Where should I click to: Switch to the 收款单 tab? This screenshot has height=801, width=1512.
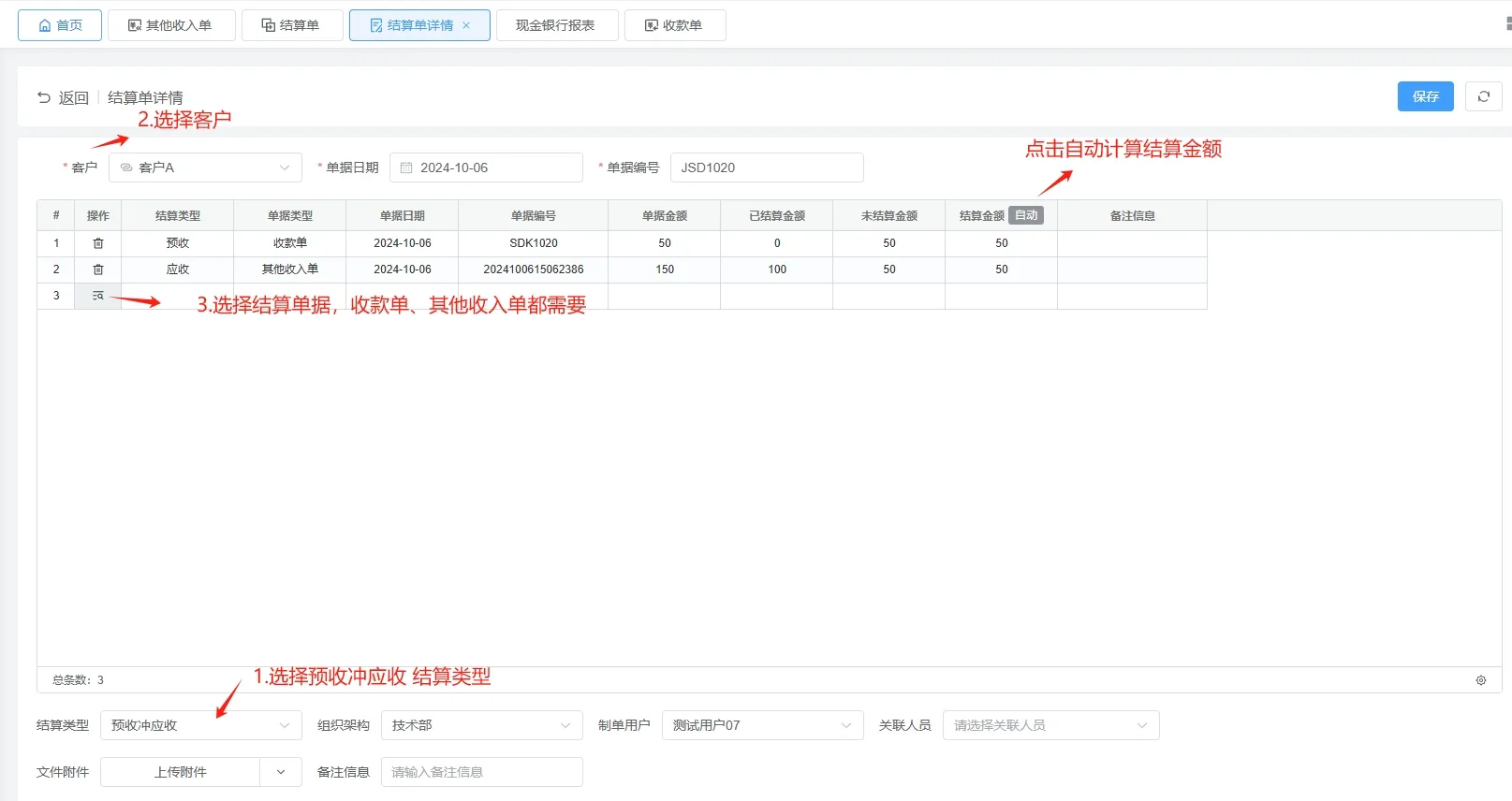(x=675, y=25)
